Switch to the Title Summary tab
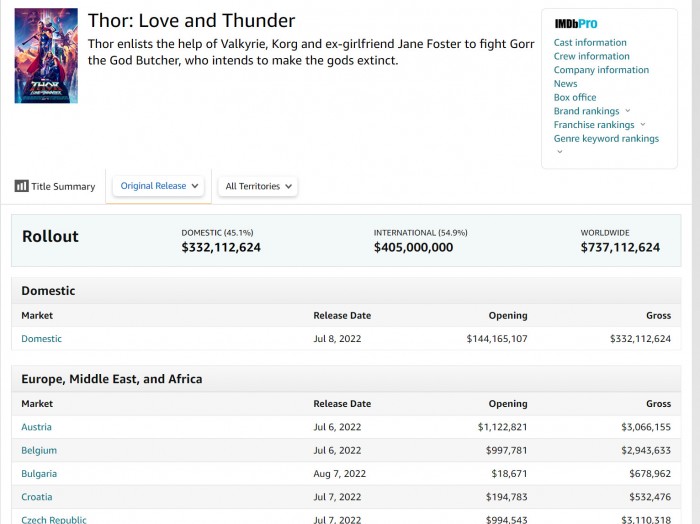700x524 pixels. click(54, 186)
